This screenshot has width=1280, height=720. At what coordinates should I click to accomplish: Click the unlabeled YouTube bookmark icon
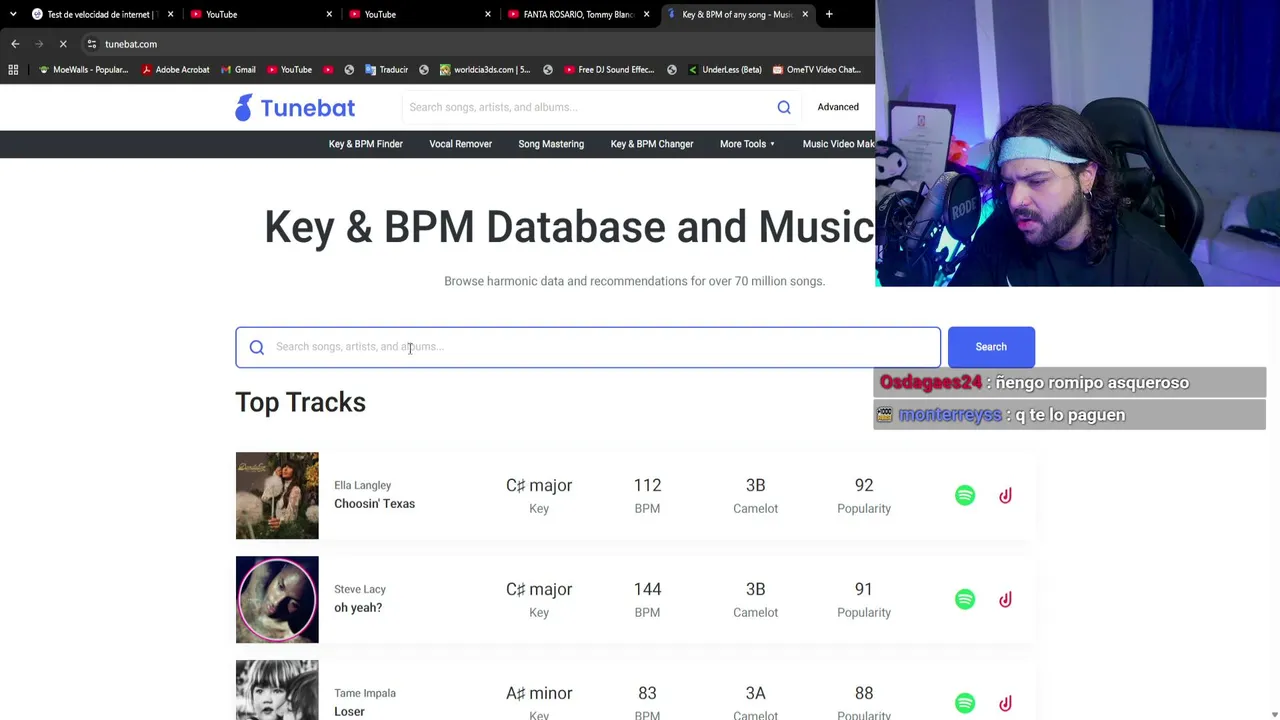(328, 70)
